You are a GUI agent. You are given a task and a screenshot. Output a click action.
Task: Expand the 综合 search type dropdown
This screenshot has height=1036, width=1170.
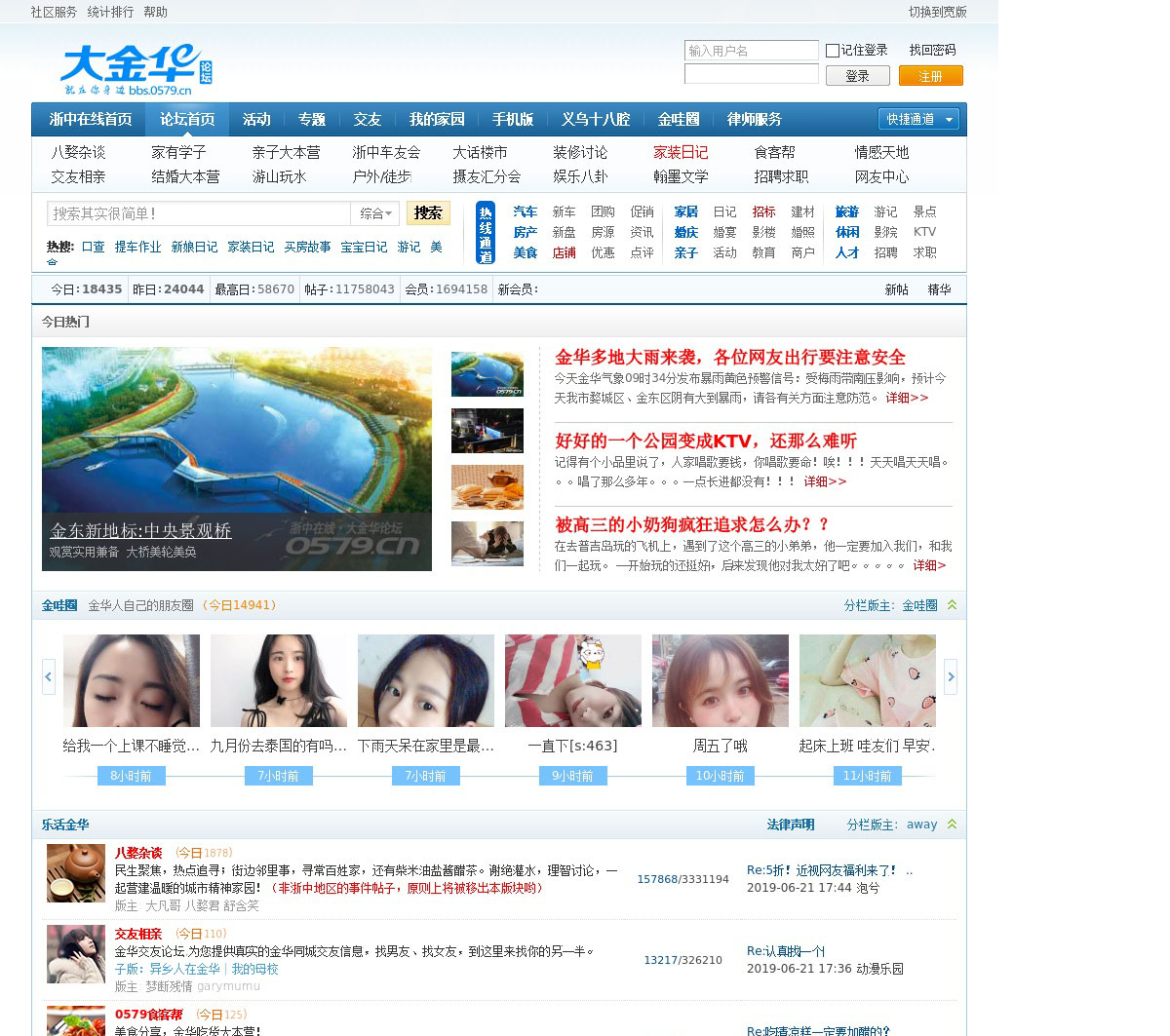[376, 213]
